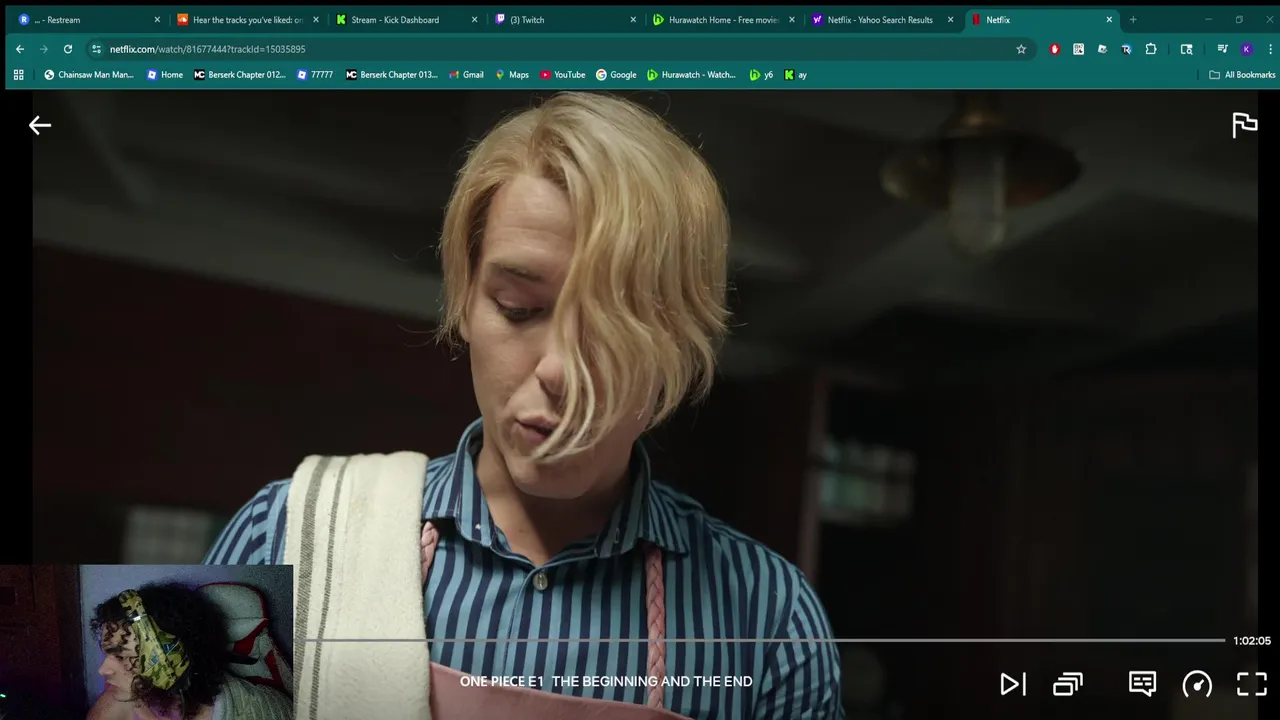Open the ay Kick bookmark

tap(796, 75)
